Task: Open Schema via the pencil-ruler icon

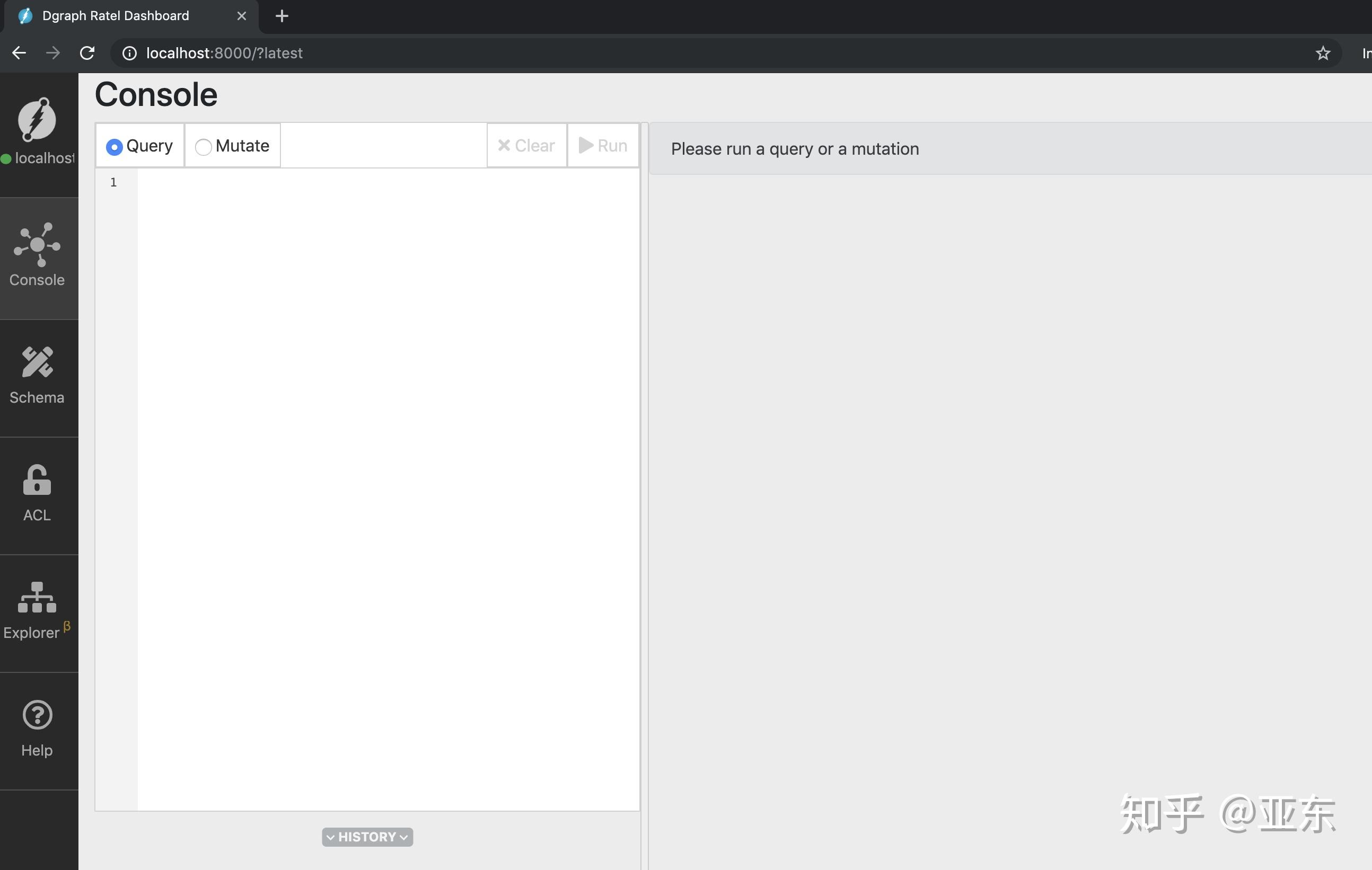Action: 37,362
